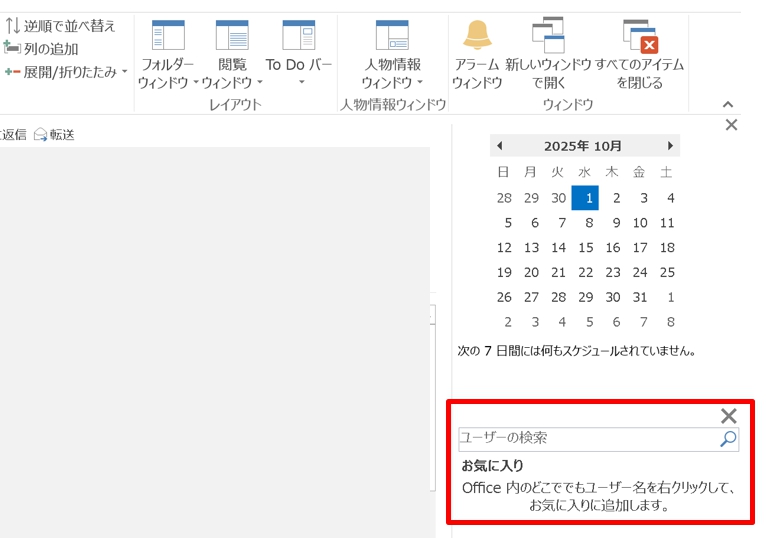Click the 2025年 10月 month header

[583, 146]
